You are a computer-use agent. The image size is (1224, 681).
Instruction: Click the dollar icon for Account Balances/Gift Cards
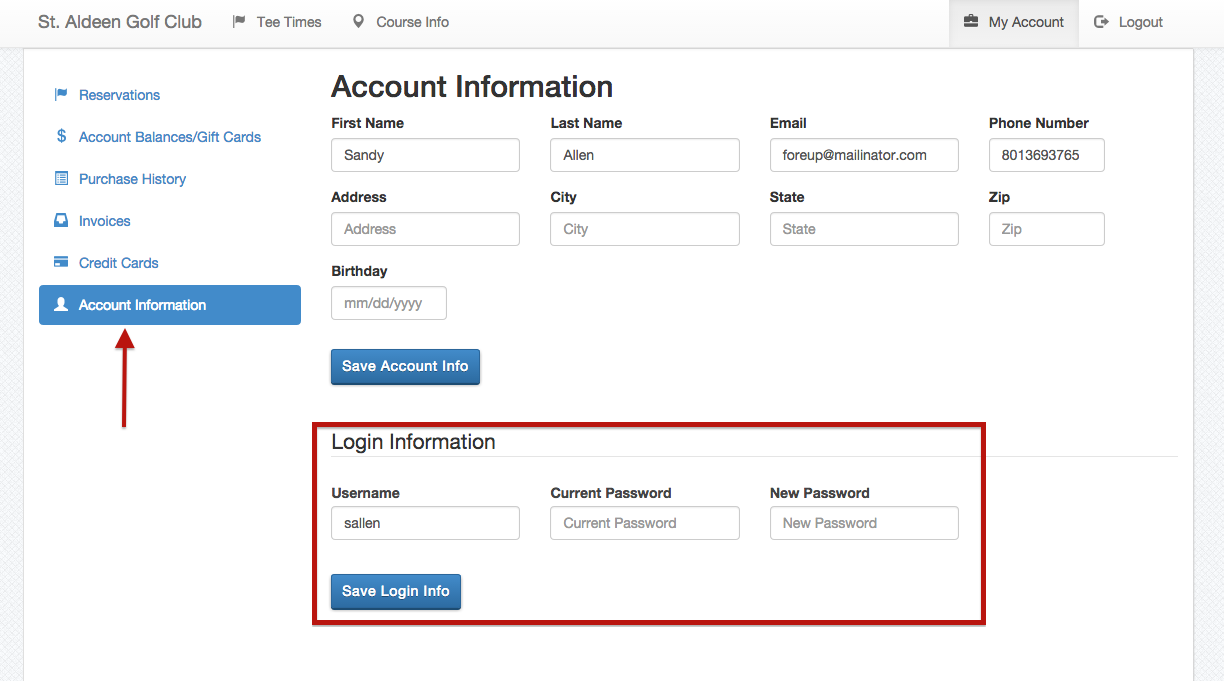pyautogui.click(x=61, y=136)
